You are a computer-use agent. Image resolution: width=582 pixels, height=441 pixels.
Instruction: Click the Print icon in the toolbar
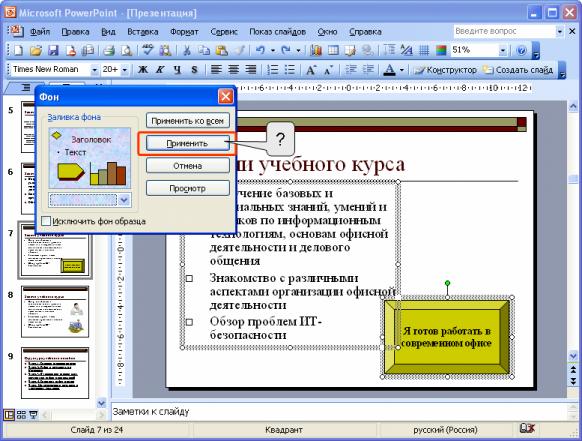pos(109,50)
